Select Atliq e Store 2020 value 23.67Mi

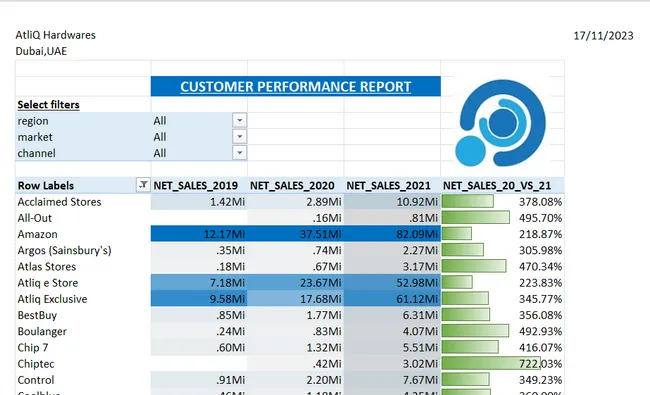(x=296, y=283)
